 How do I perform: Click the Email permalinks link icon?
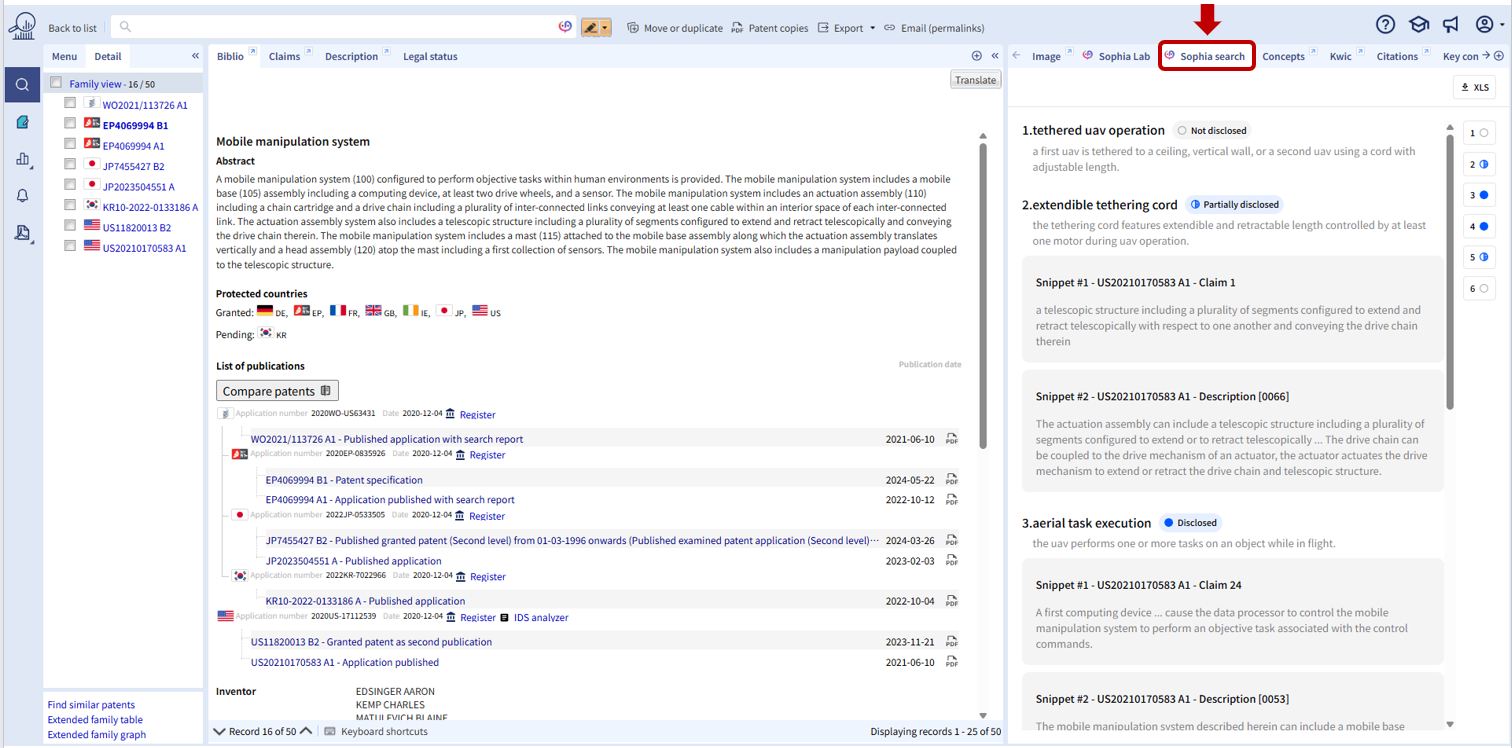[x=889, y=28]
